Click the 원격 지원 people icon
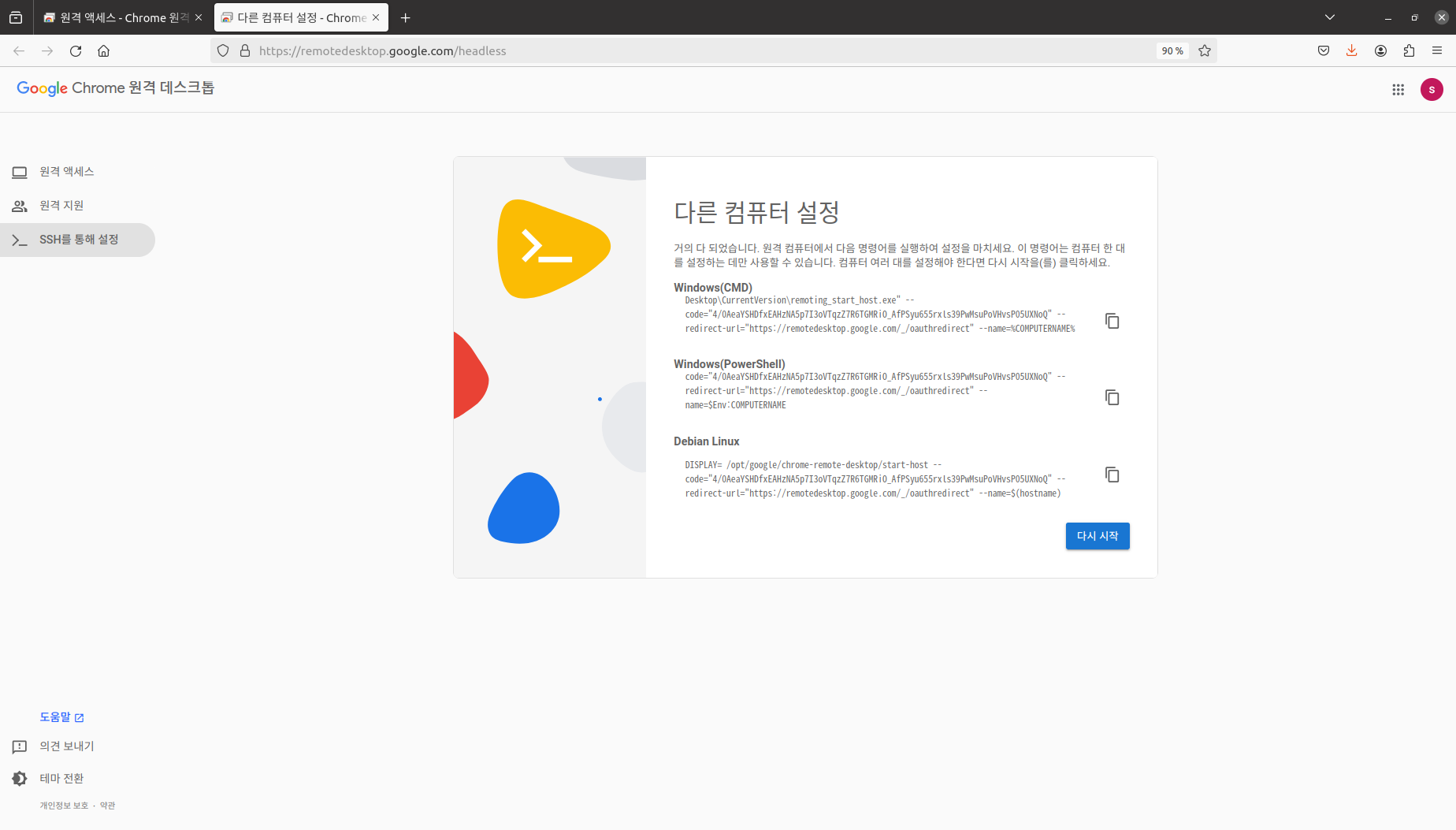The width and height of the screenshot is (1456, 830). tap(20, 206)
